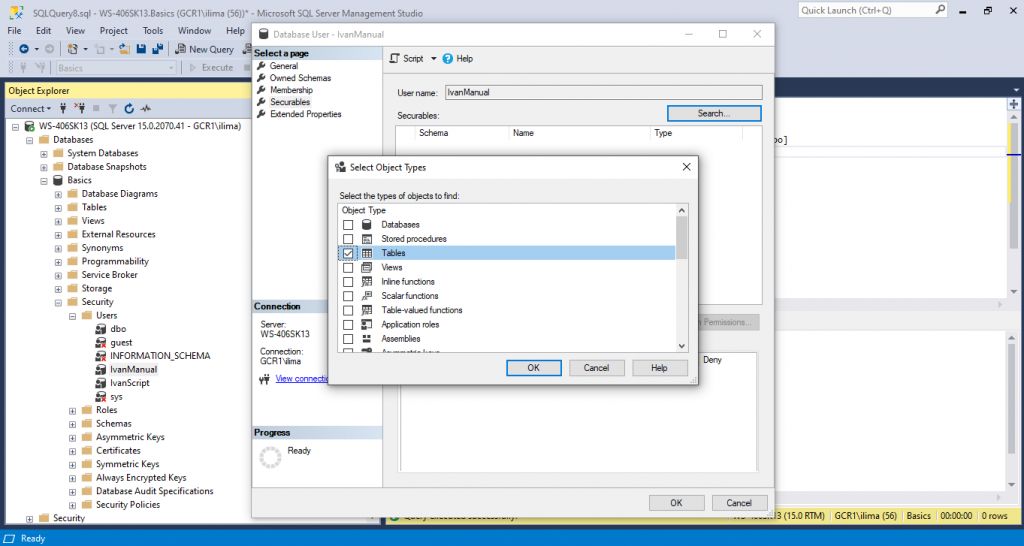This screenshot has width=1024, height=546.
Task: Select the guest user in Object Explorer
Action: (x=121, y=342)
